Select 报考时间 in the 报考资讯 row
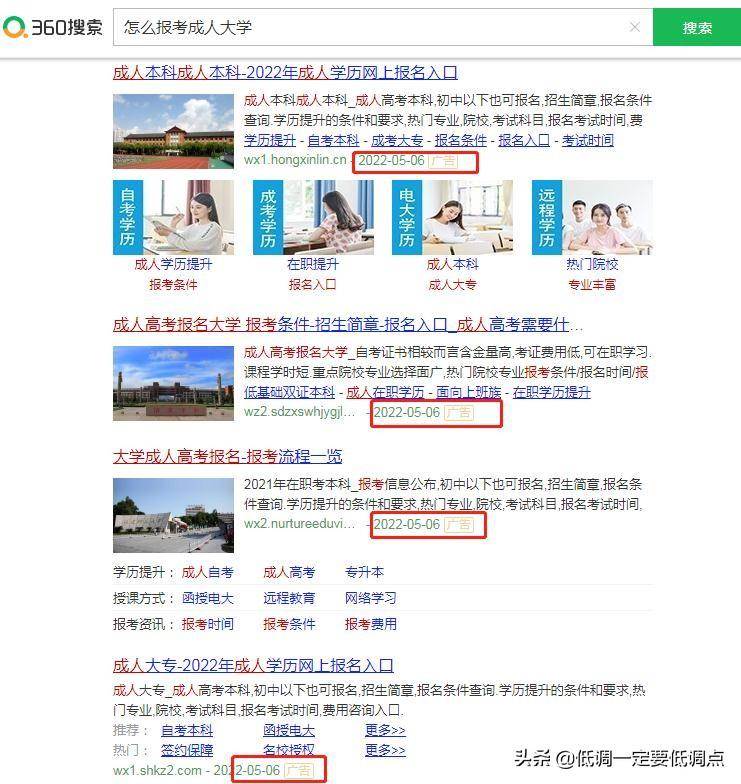 coord(208,624)
